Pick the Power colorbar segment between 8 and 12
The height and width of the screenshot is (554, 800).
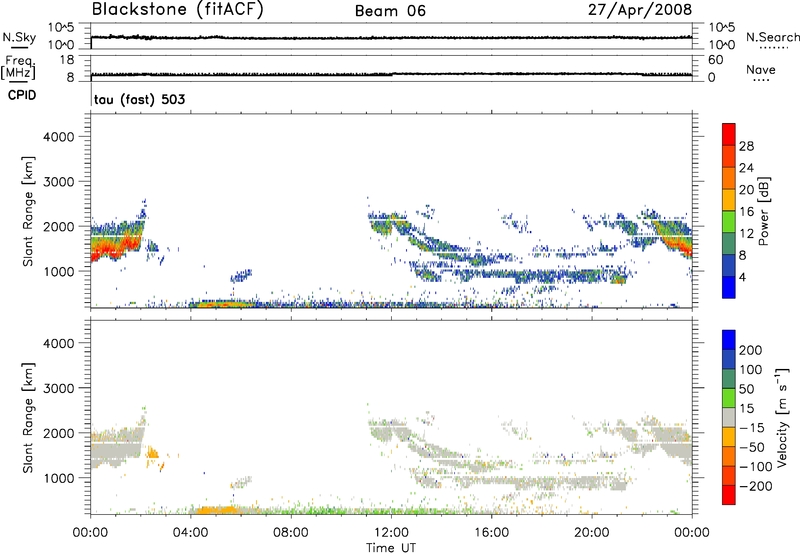(729, 243)
